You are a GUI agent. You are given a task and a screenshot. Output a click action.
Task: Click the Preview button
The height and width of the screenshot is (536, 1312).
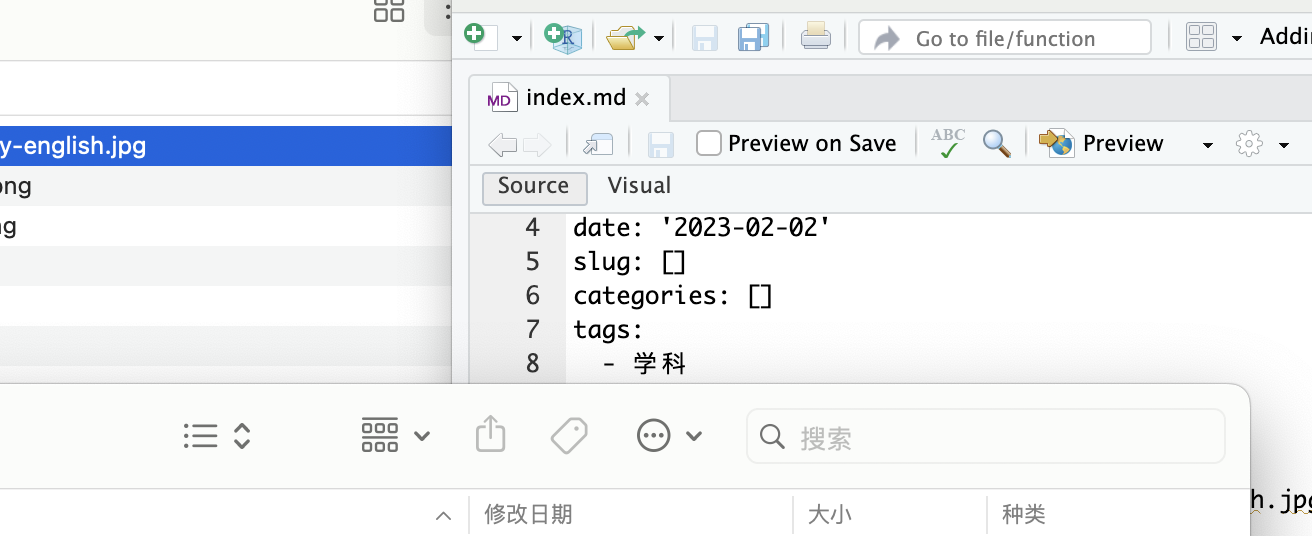coord(1102,143)
